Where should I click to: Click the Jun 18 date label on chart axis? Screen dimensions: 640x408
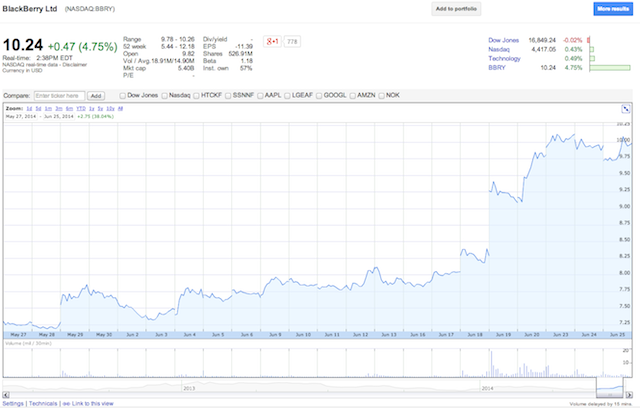[475, 335]
